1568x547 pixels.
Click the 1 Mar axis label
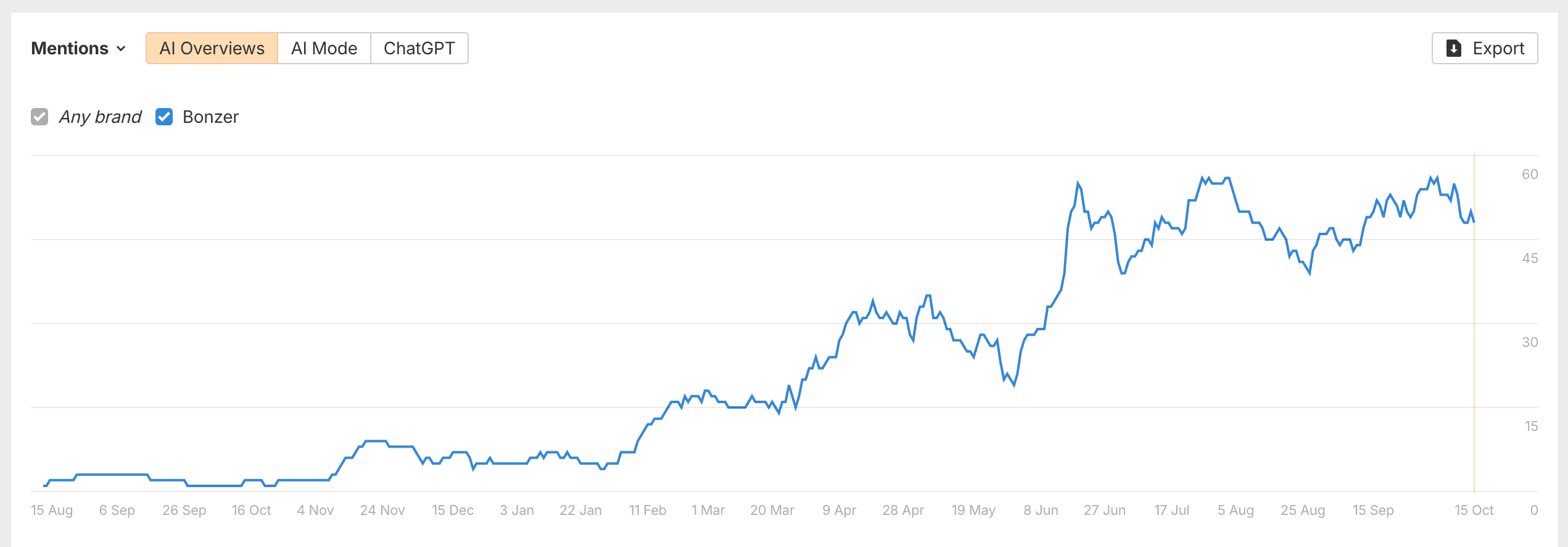[708, 511]
